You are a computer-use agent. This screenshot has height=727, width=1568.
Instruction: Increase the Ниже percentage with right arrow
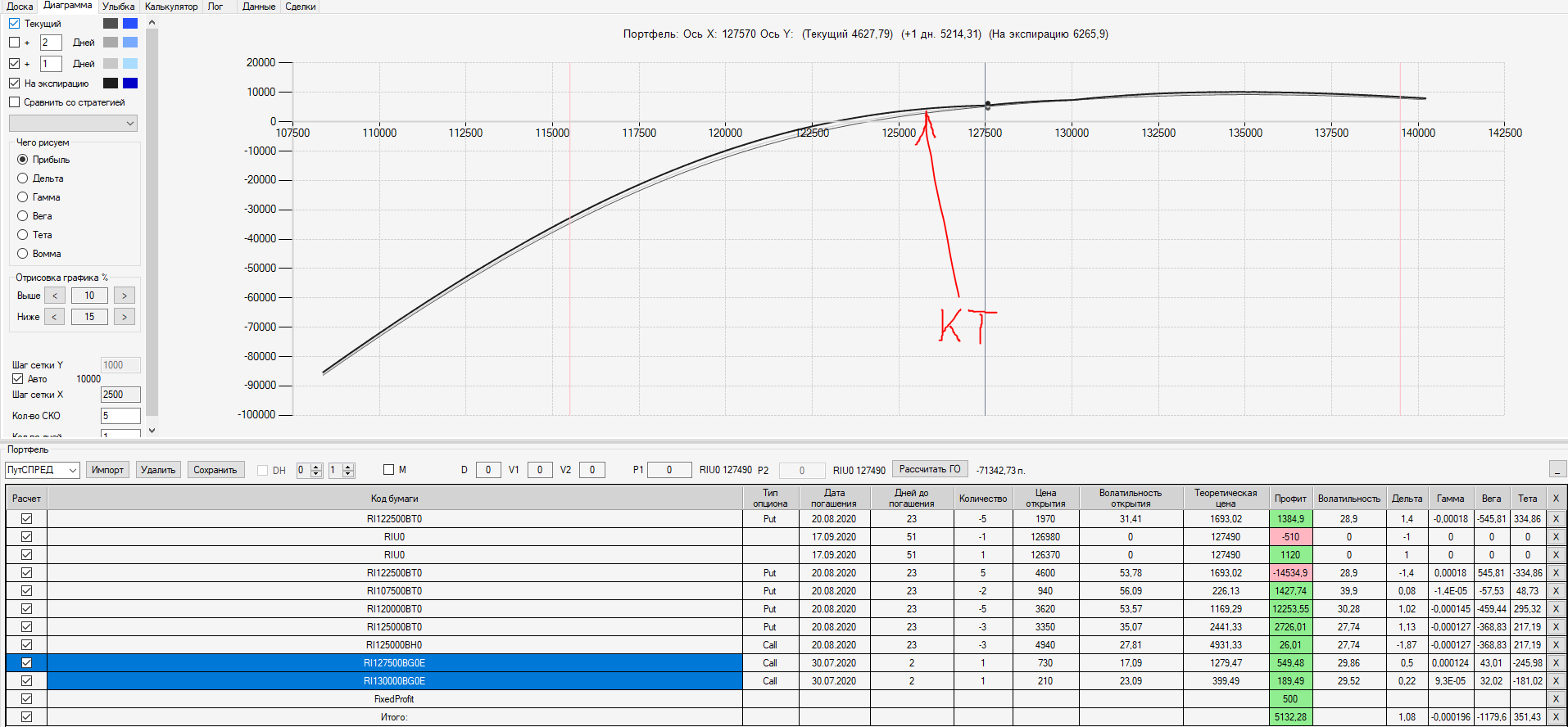click(125, 317)
